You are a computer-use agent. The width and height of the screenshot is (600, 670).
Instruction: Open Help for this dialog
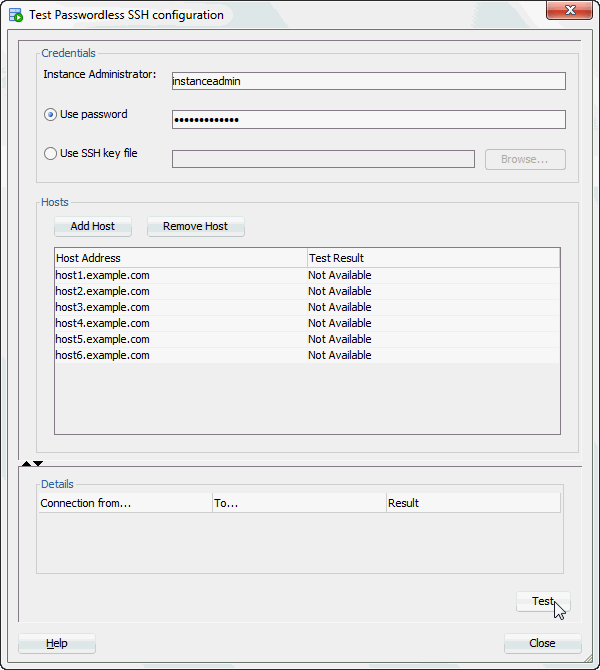point(57,643)
